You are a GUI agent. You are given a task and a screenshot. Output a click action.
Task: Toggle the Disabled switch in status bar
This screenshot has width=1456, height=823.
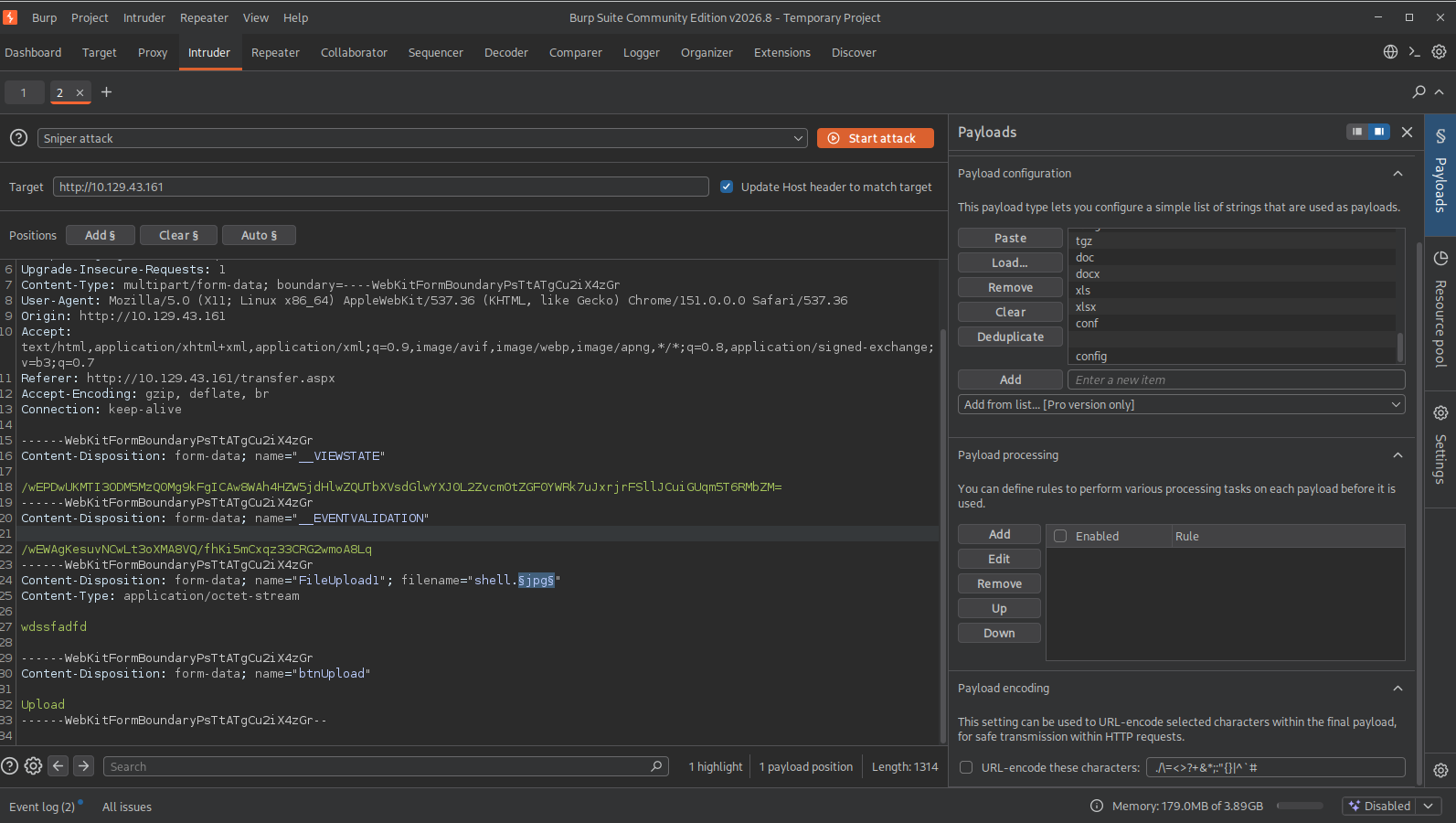tap(1380, 806)
